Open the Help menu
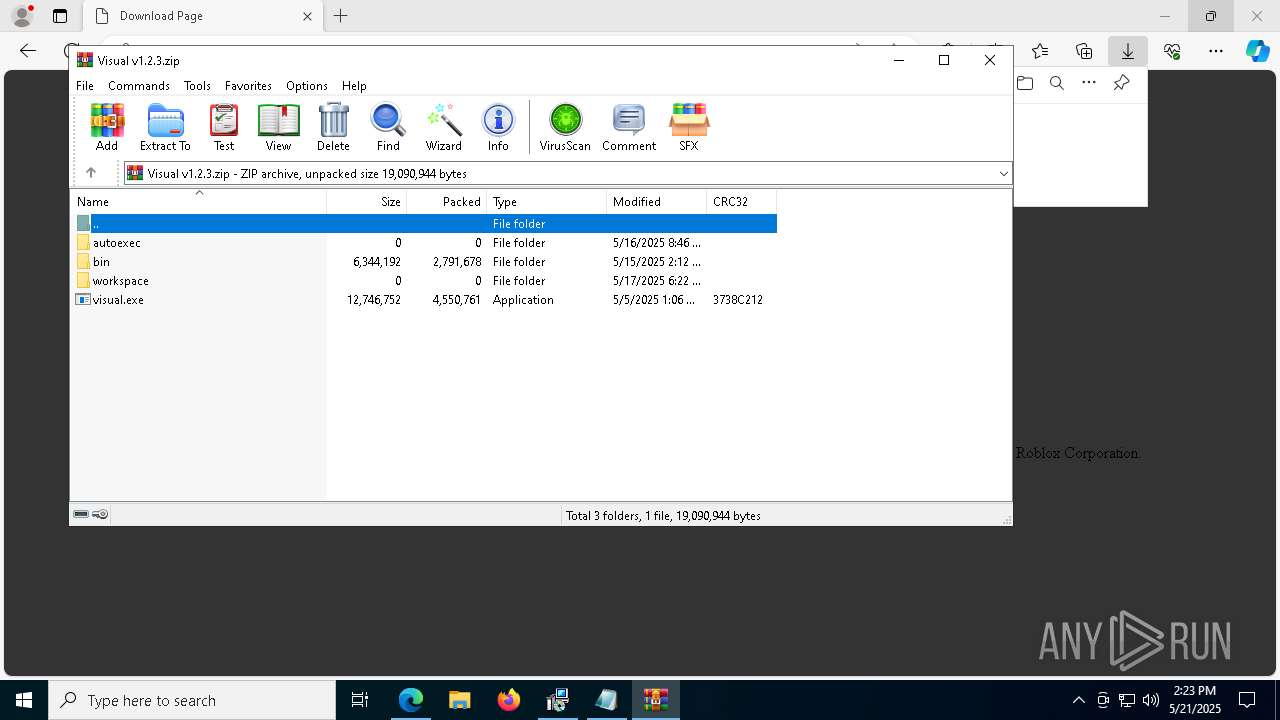The width and height of the screenshot is (1280, 720). 354,86
